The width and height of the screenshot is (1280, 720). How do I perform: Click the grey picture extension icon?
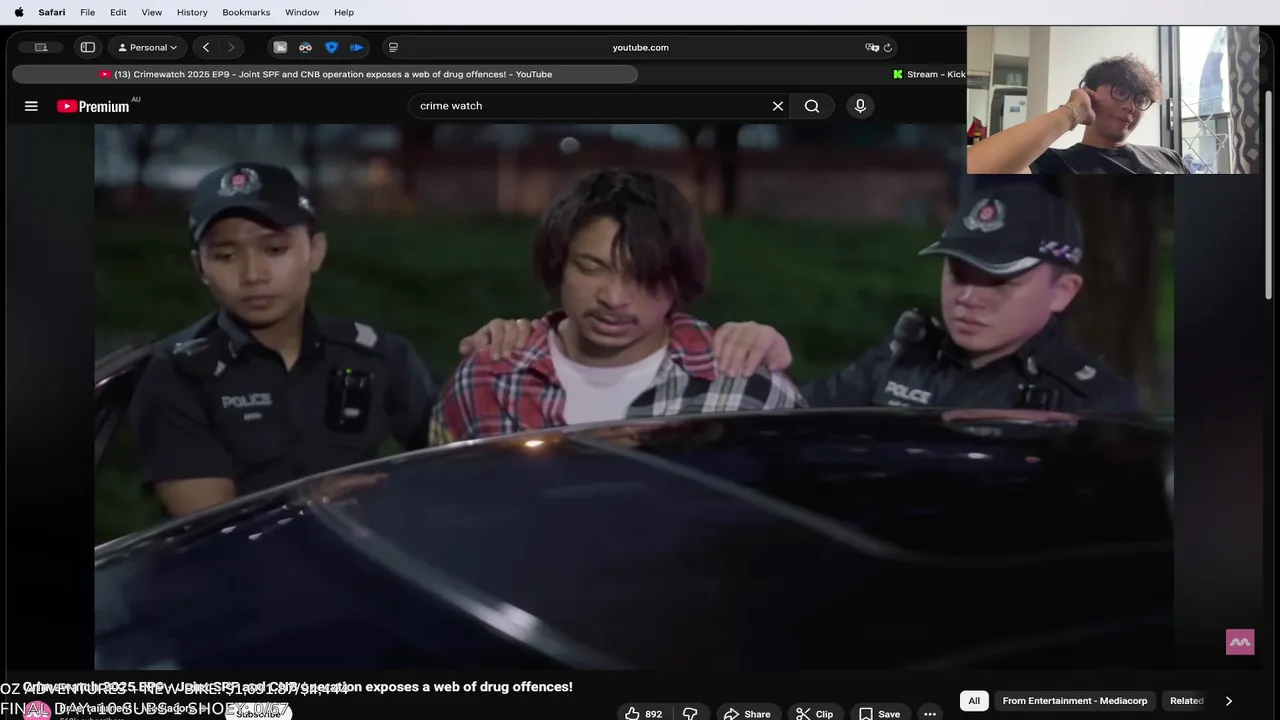coord(280,47)
